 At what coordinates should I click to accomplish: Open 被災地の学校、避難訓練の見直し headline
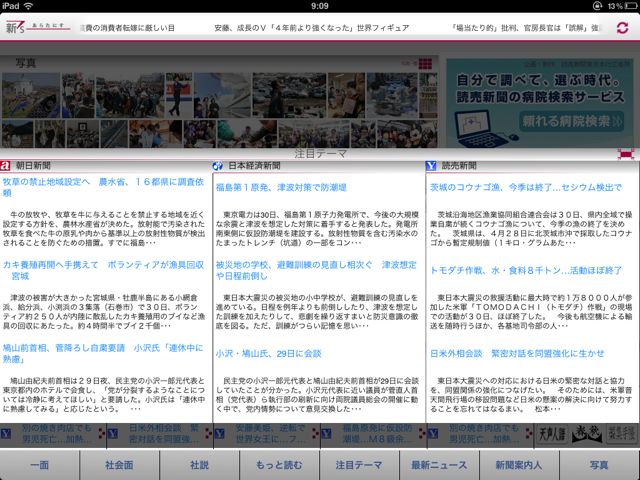316,270
